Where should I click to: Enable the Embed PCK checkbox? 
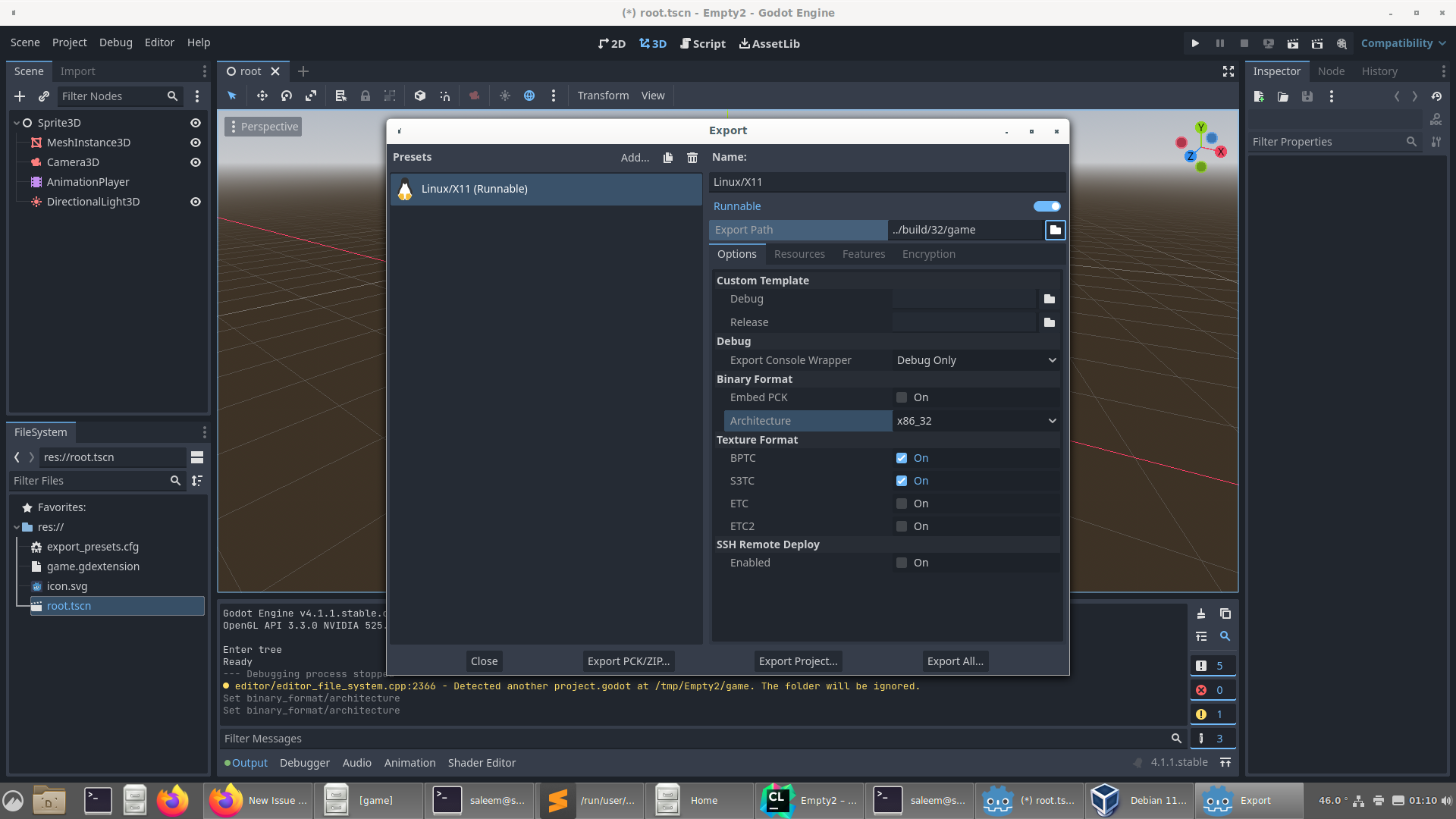pyautogui.click(x=901, y=397)
